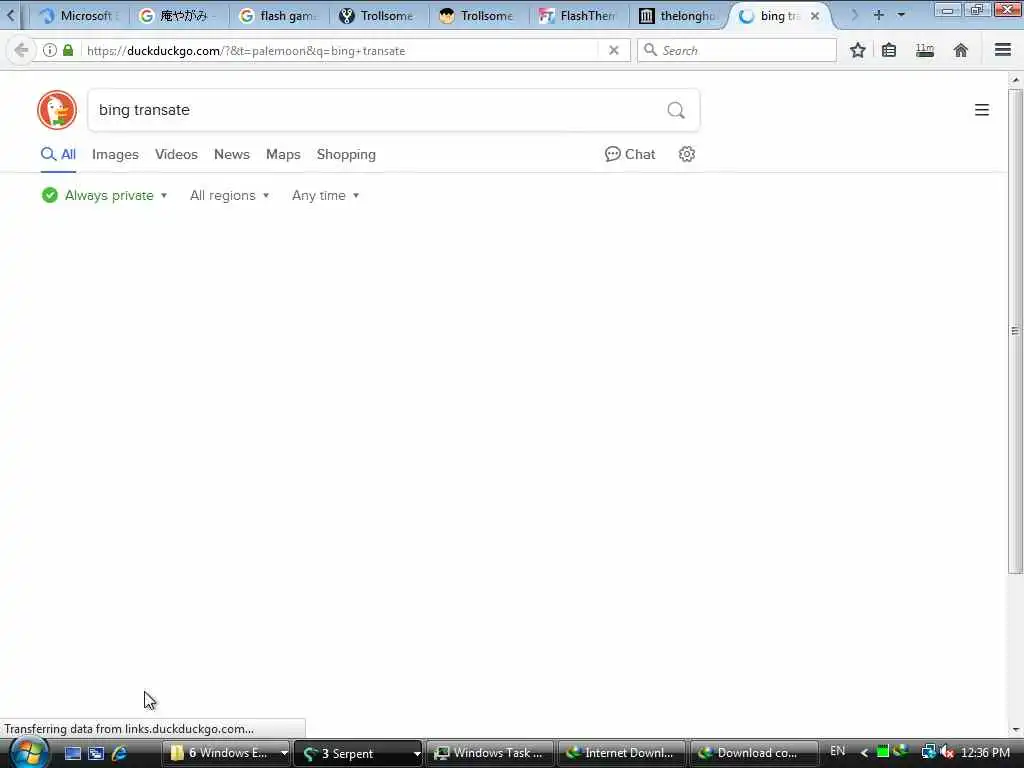Switch to Maps results tab

click(x=283, y=154)
